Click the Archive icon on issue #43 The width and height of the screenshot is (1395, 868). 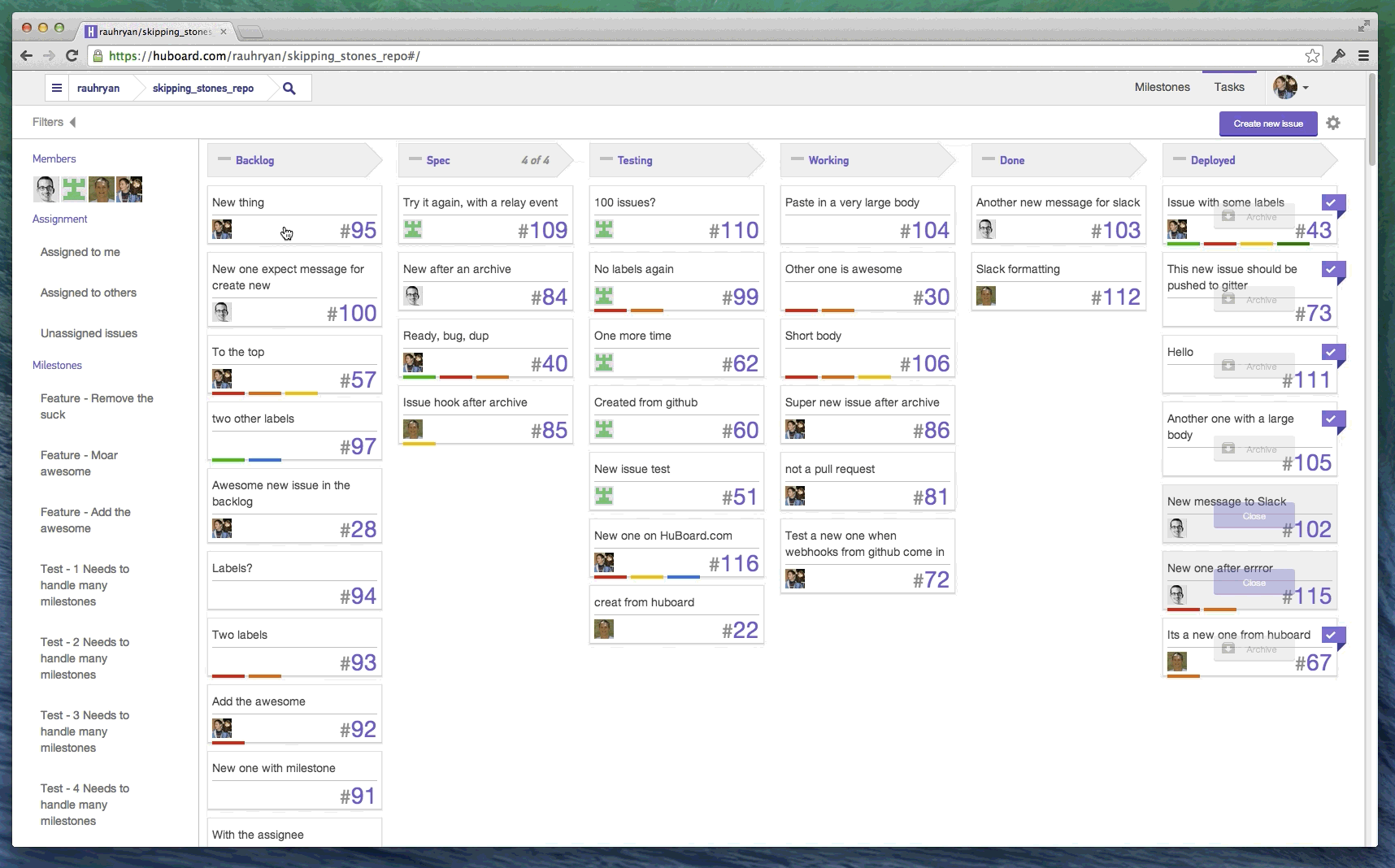(x=1227, y=216)
